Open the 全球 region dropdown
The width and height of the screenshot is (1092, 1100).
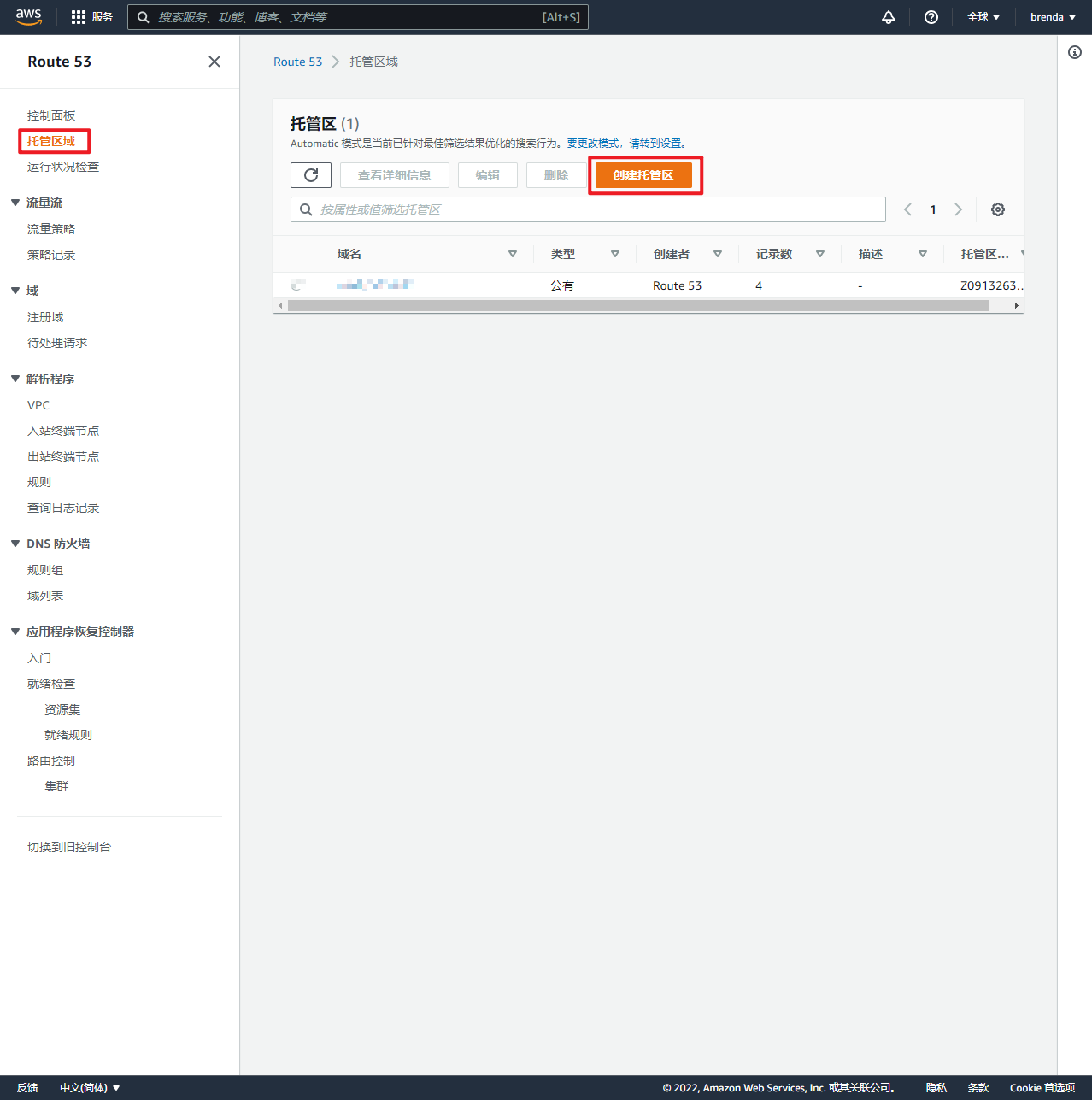(x=983, y=17)
